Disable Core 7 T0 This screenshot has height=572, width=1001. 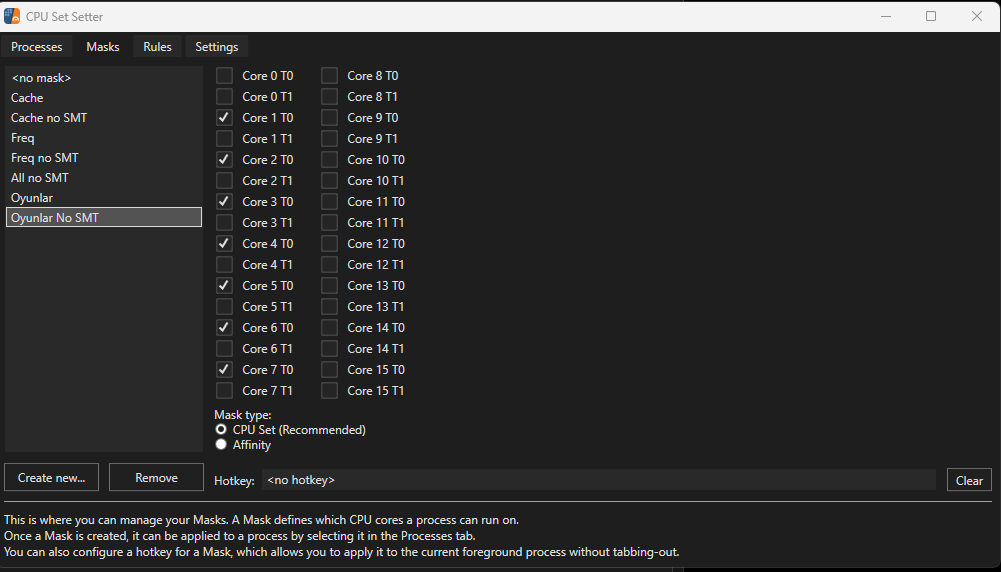224,370
